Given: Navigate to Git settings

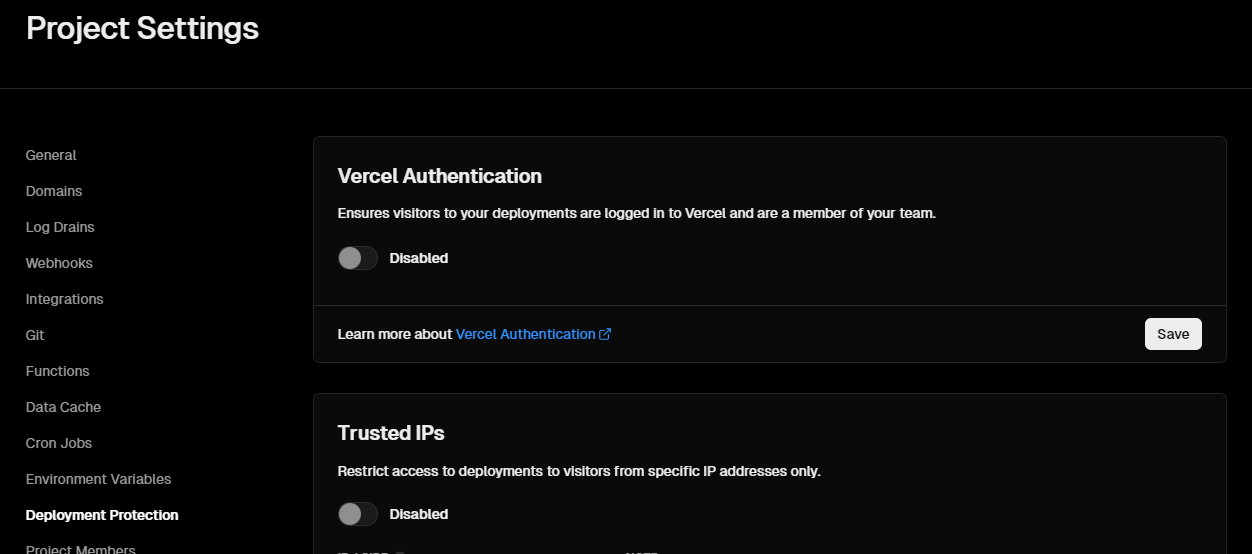Looking at the screenshot, I should 35,335.
